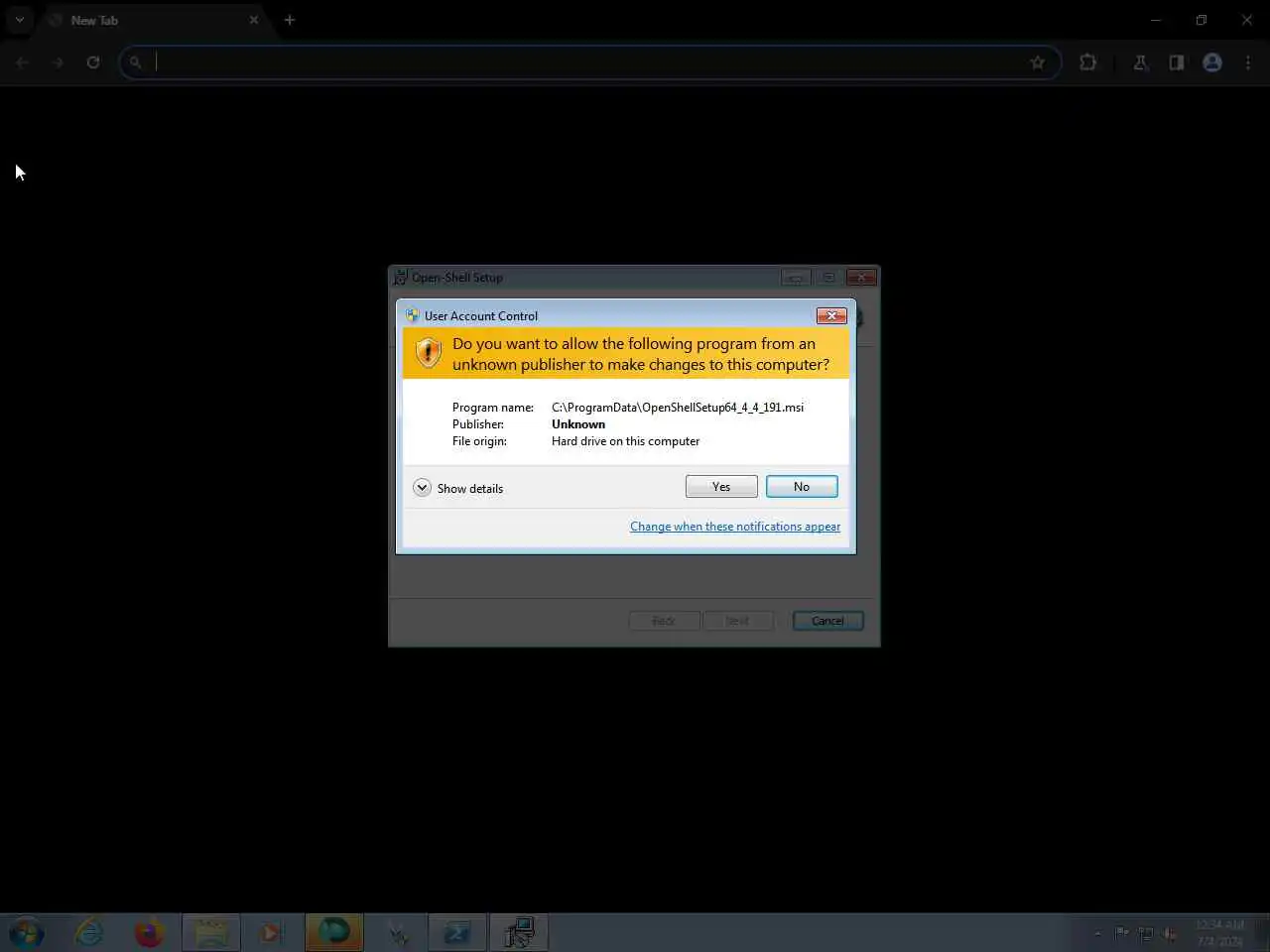1270x952 pixels.
Task: Click the Action Center flag tray icon
Action: point(1122,933)
